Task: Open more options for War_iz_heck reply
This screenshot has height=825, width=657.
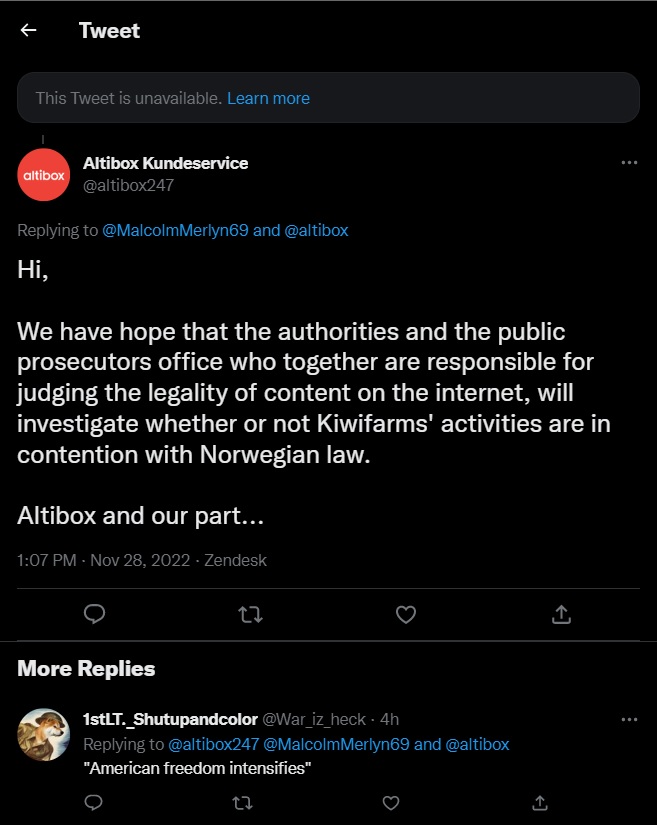Action: pos(629,719)
